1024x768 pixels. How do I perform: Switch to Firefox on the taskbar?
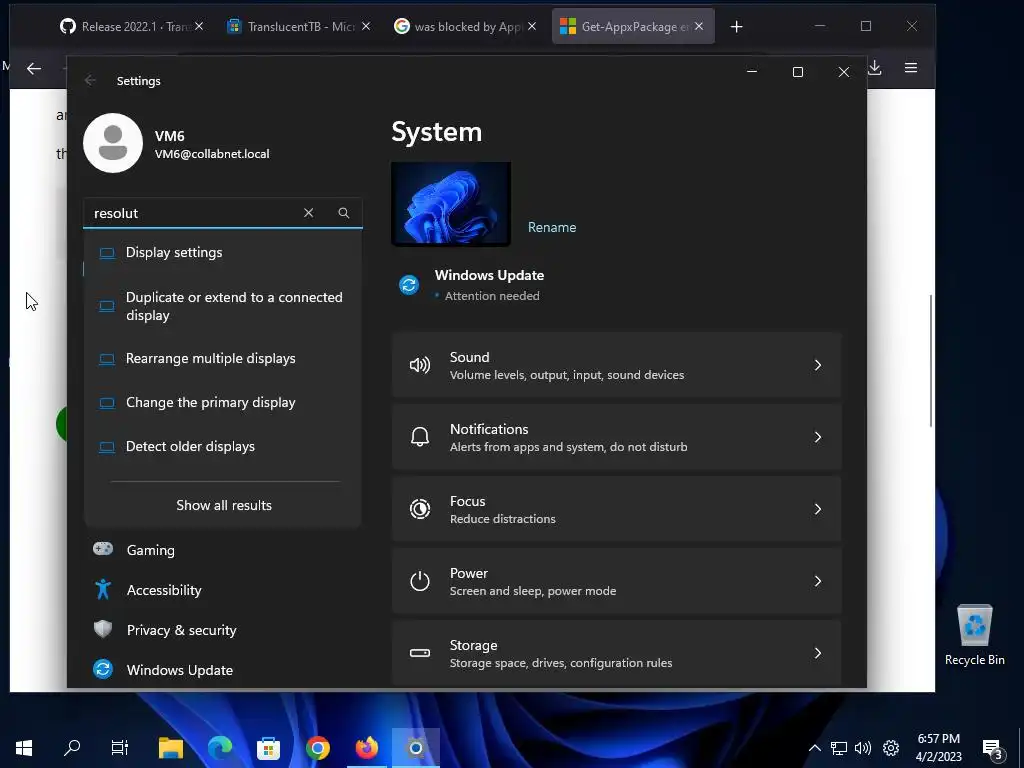[367, 748]
